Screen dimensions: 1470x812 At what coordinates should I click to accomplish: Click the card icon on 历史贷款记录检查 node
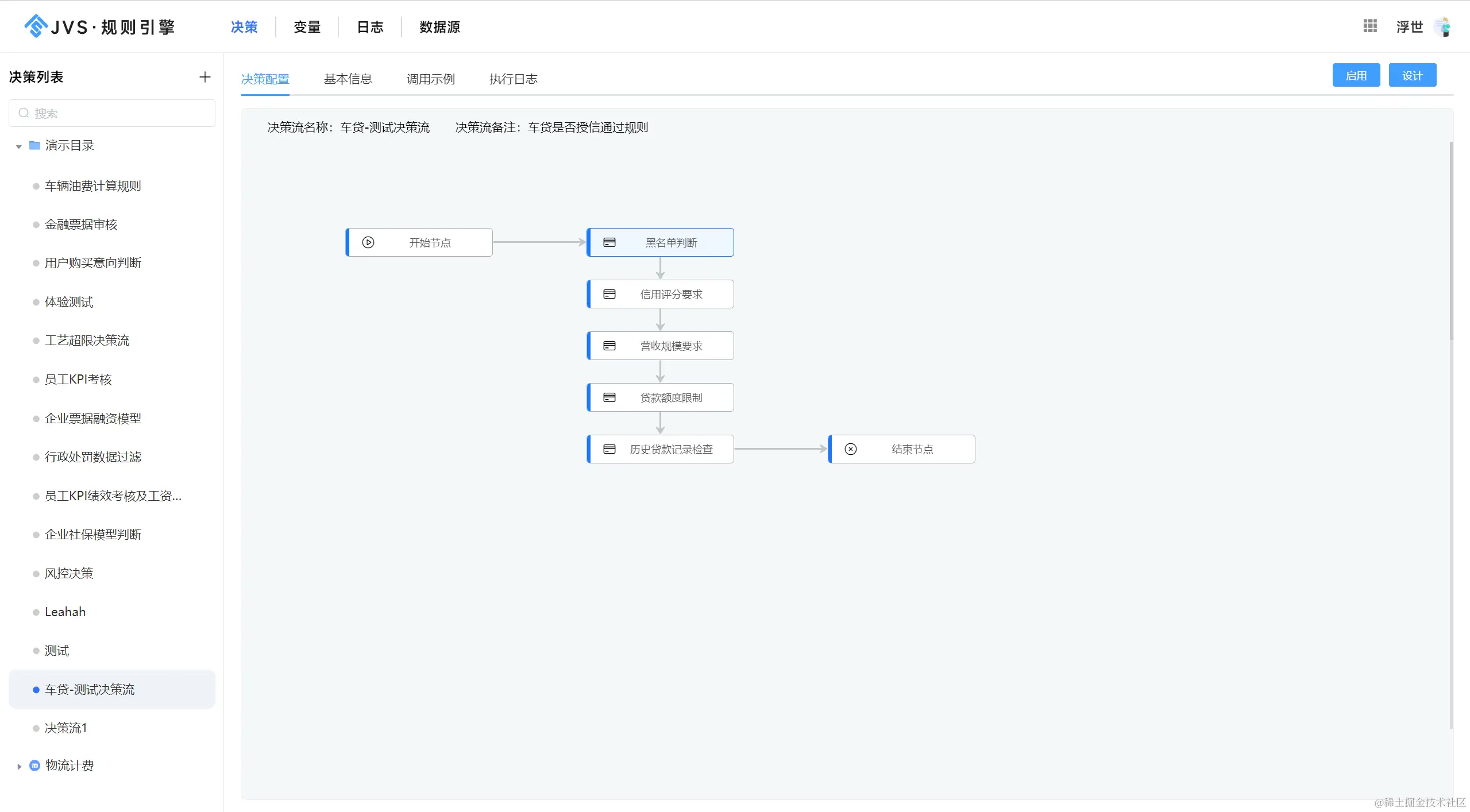coord(609,449)
